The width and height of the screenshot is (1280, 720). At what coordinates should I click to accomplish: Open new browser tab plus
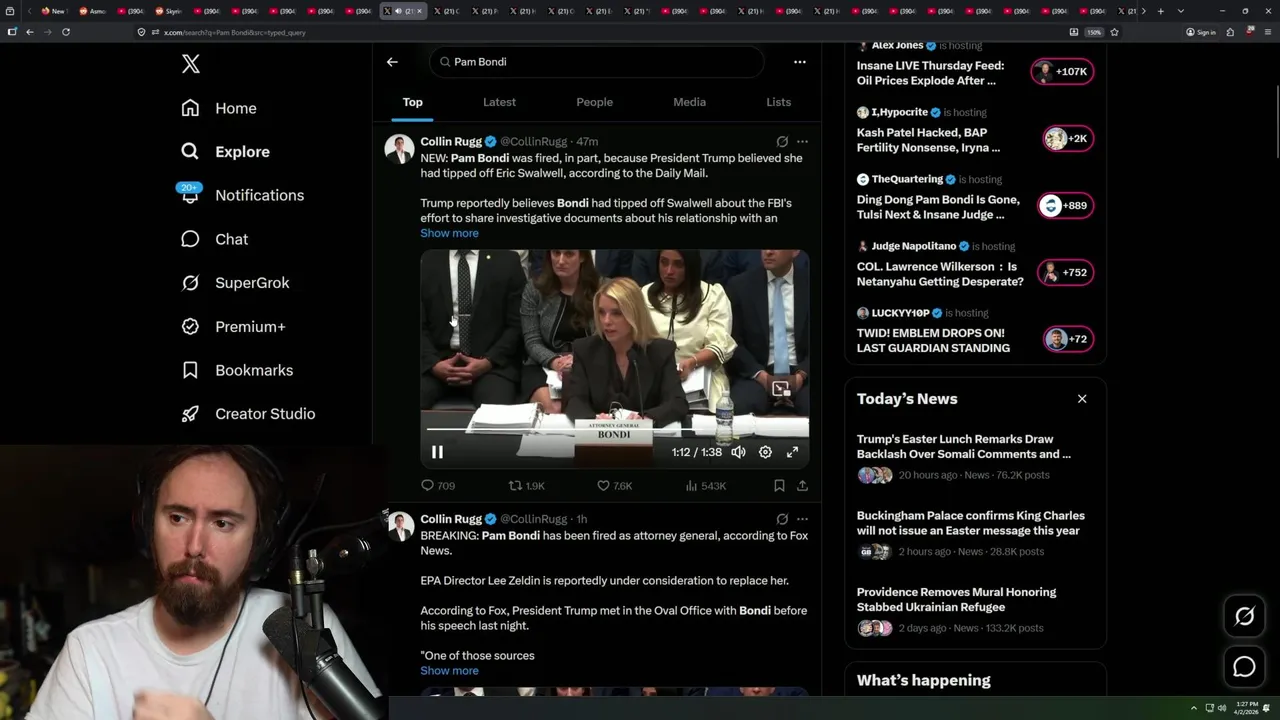1160,11
